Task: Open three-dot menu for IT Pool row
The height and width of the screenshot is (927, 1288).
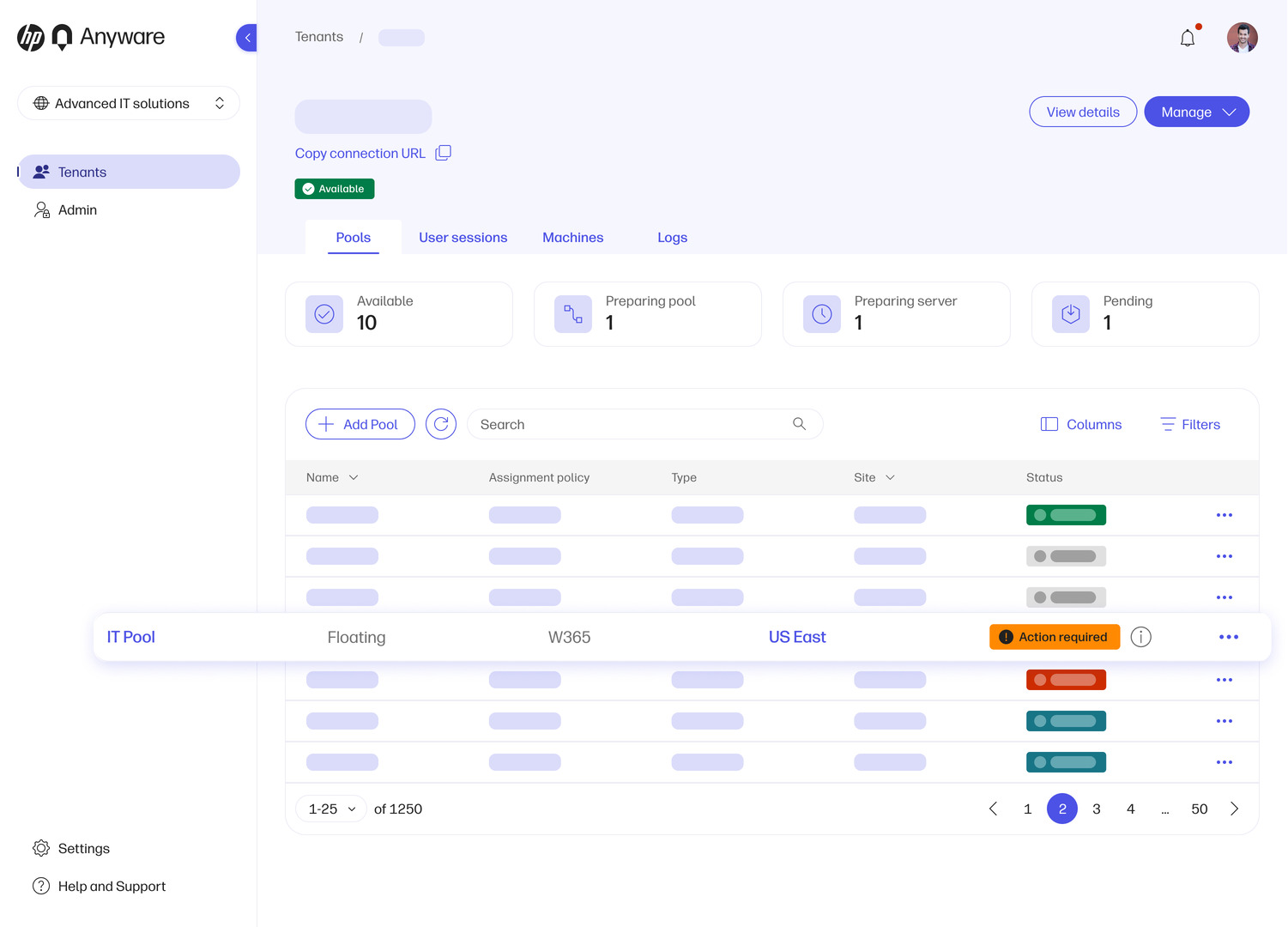Action: [1229, 637]
